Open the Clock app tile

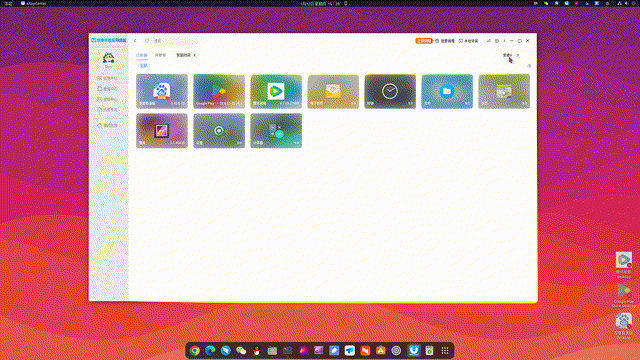[390, 91]
